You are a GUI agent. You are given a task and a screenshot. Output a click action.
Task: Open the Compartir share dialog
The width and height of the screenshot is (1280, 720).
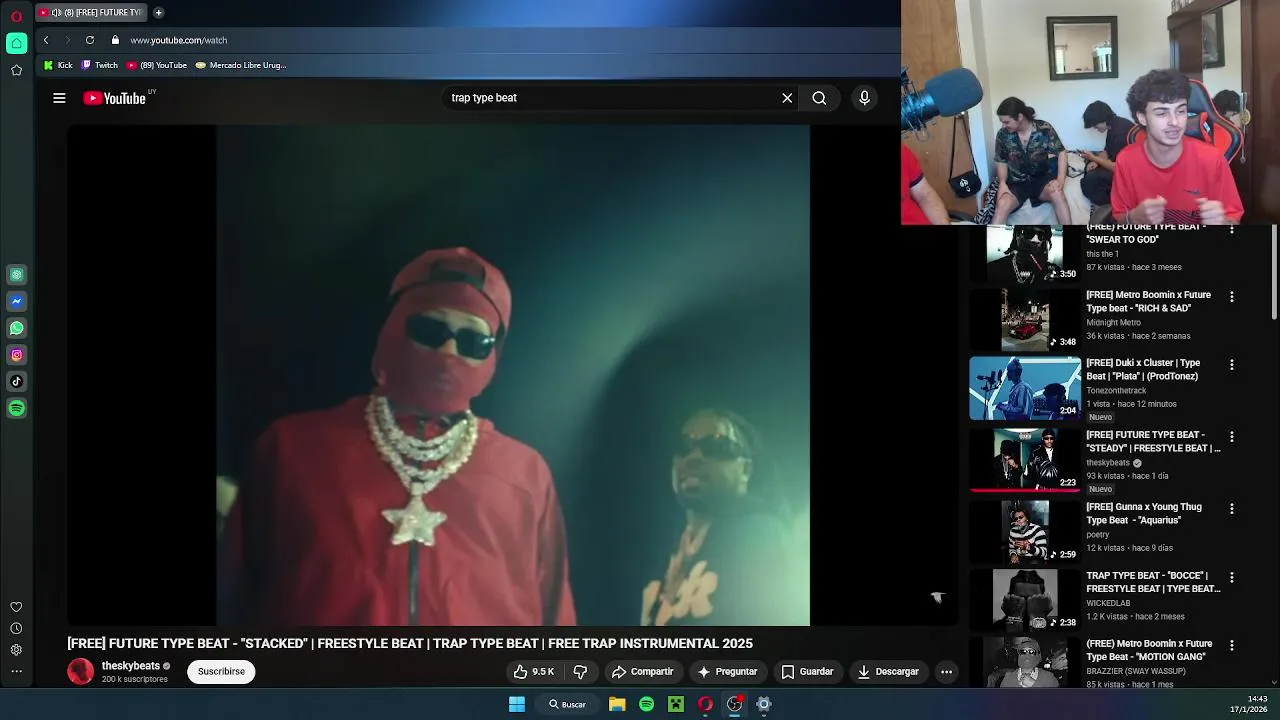pos(643,672)
